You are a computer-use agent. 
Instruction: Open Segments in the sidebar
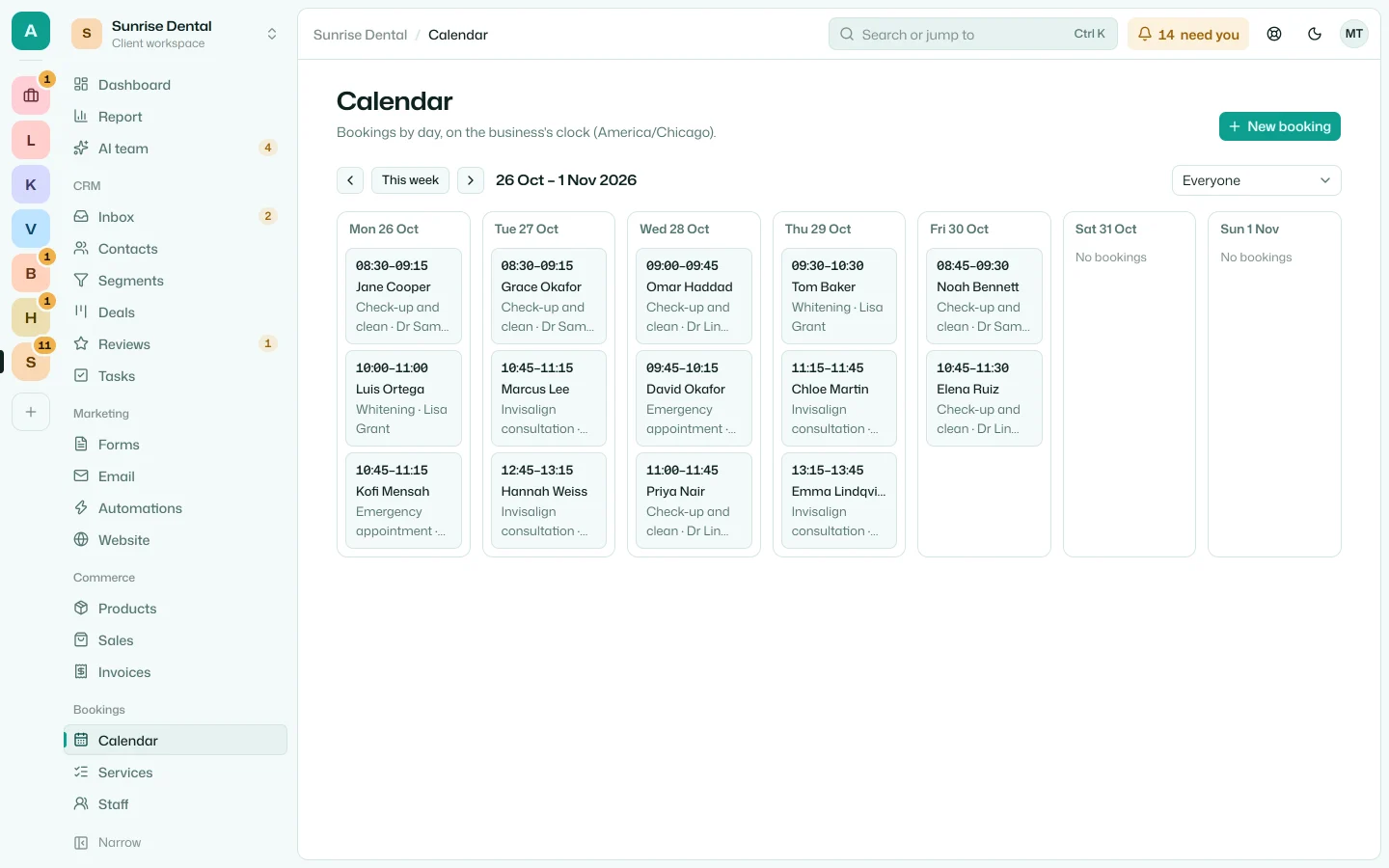176,281
